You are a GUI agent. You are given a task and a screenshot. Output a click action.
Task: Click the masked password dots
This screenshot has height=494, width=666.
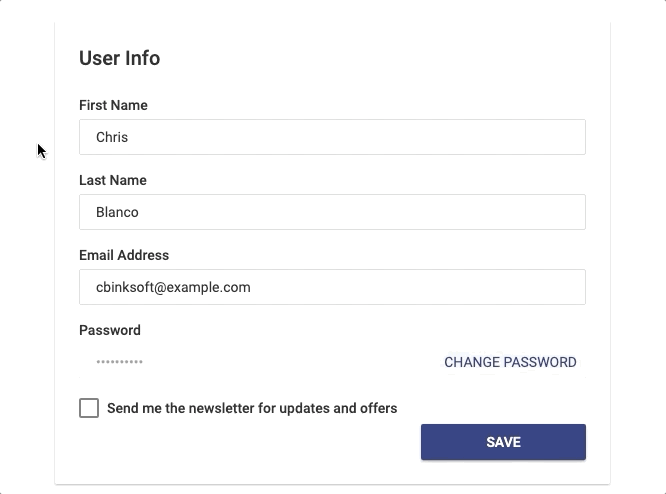(119, 362)
